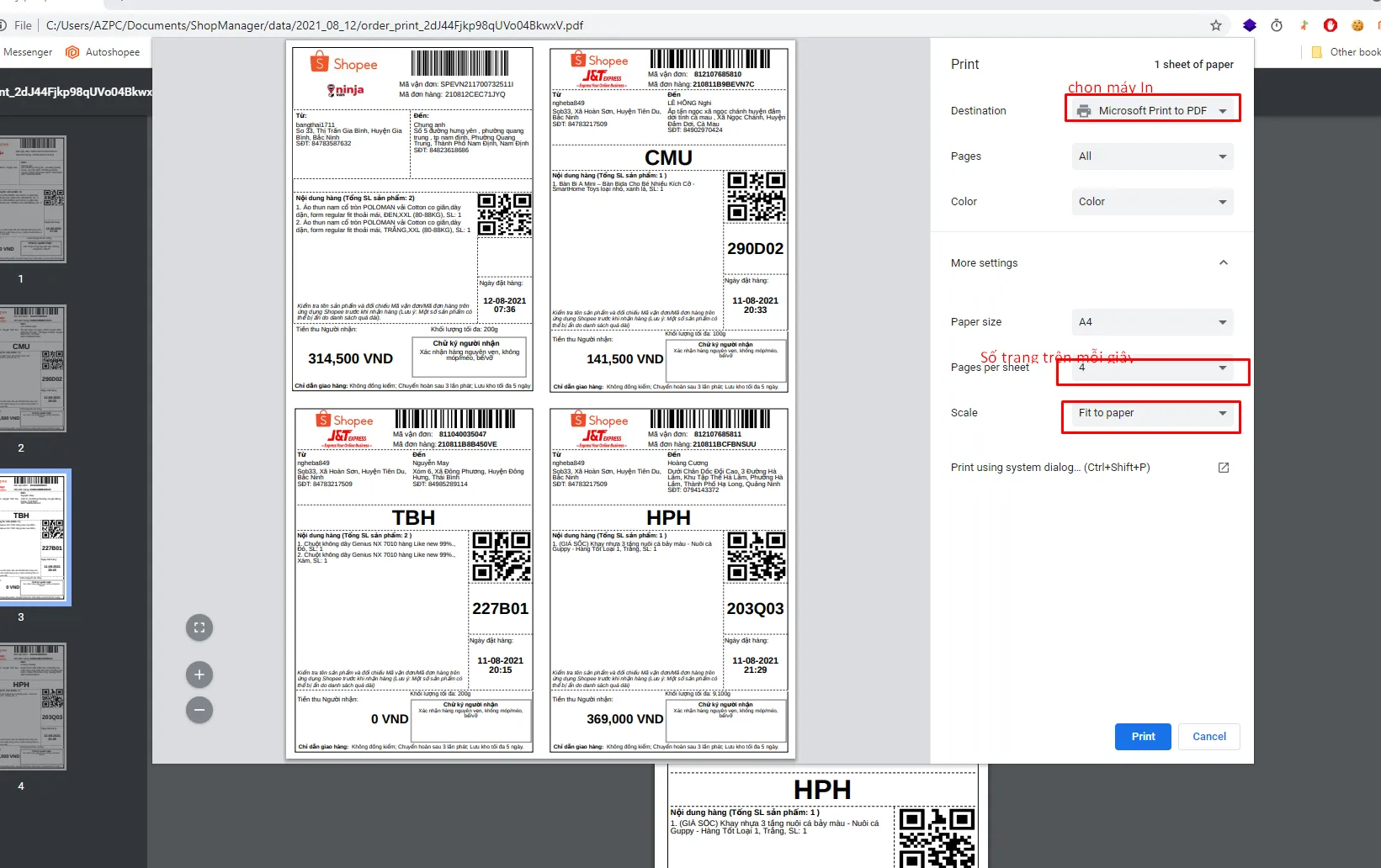Click the Cancel button
1381x868 pixels.
click(1209, 737)
